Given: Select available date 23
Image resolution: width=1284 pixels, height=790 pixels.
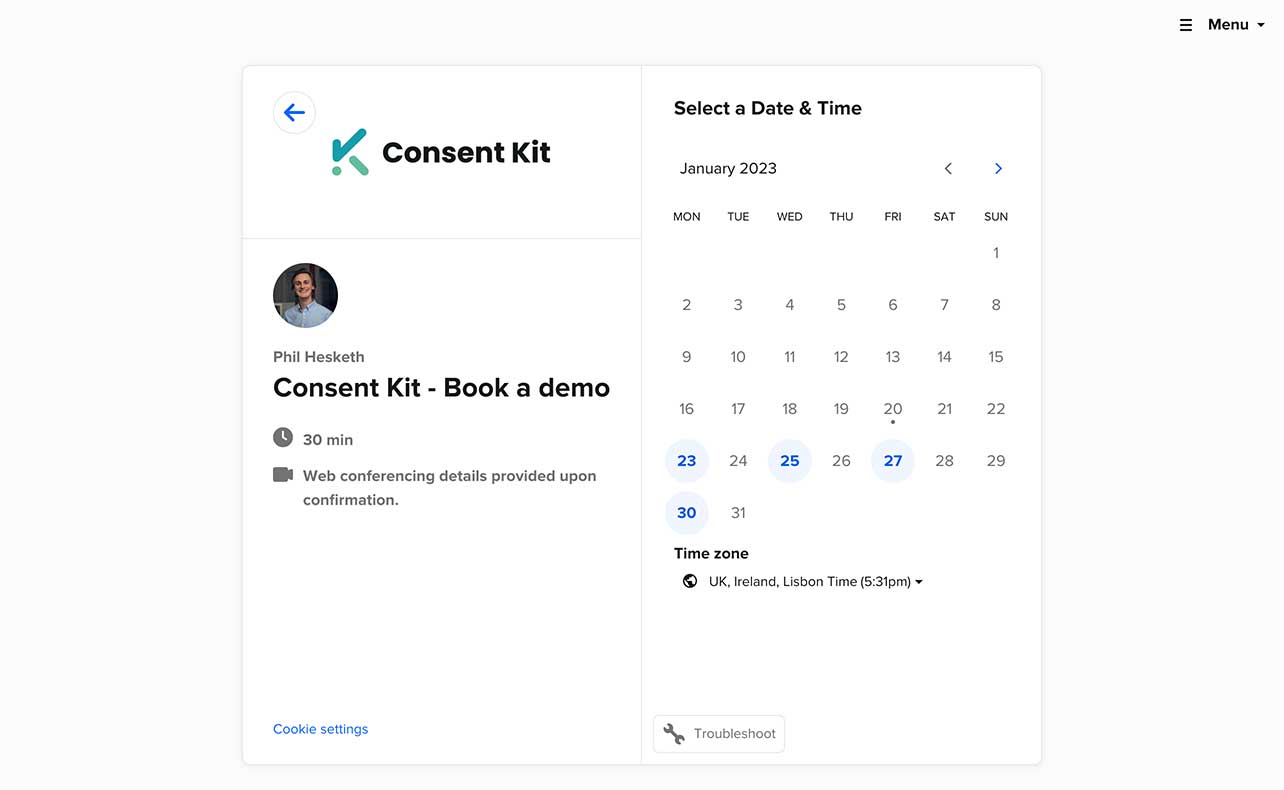Looking at the screenshot, I should click(687, 461).
